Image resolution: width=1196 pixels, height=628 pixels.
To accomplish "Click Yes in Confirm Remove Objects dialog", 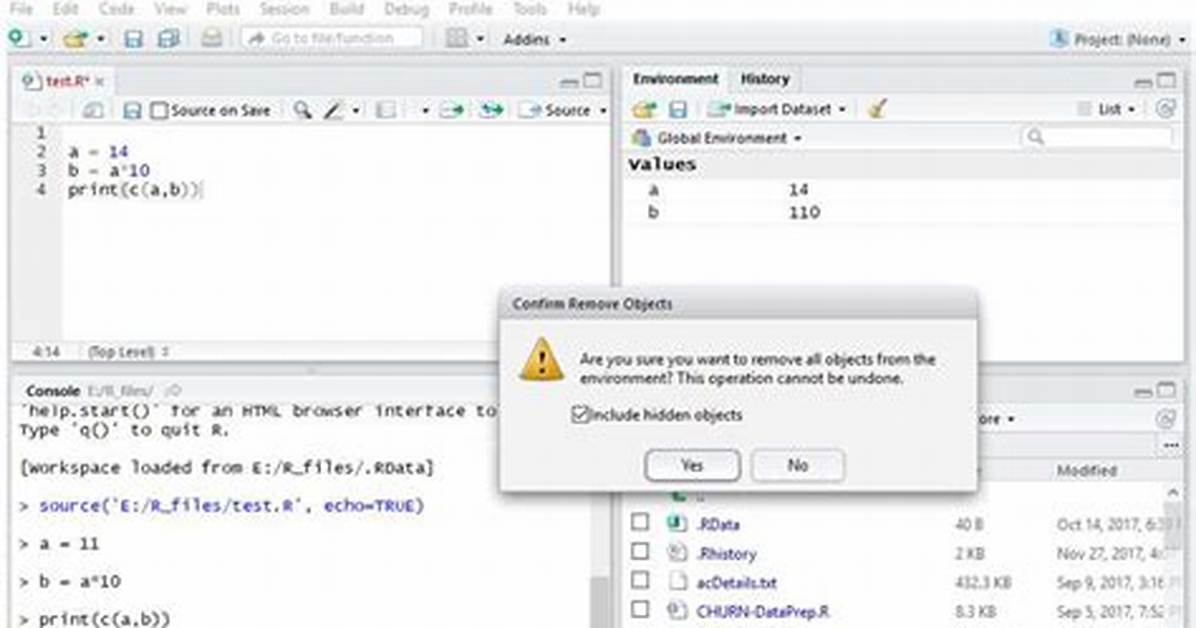I will click(692, 465).
